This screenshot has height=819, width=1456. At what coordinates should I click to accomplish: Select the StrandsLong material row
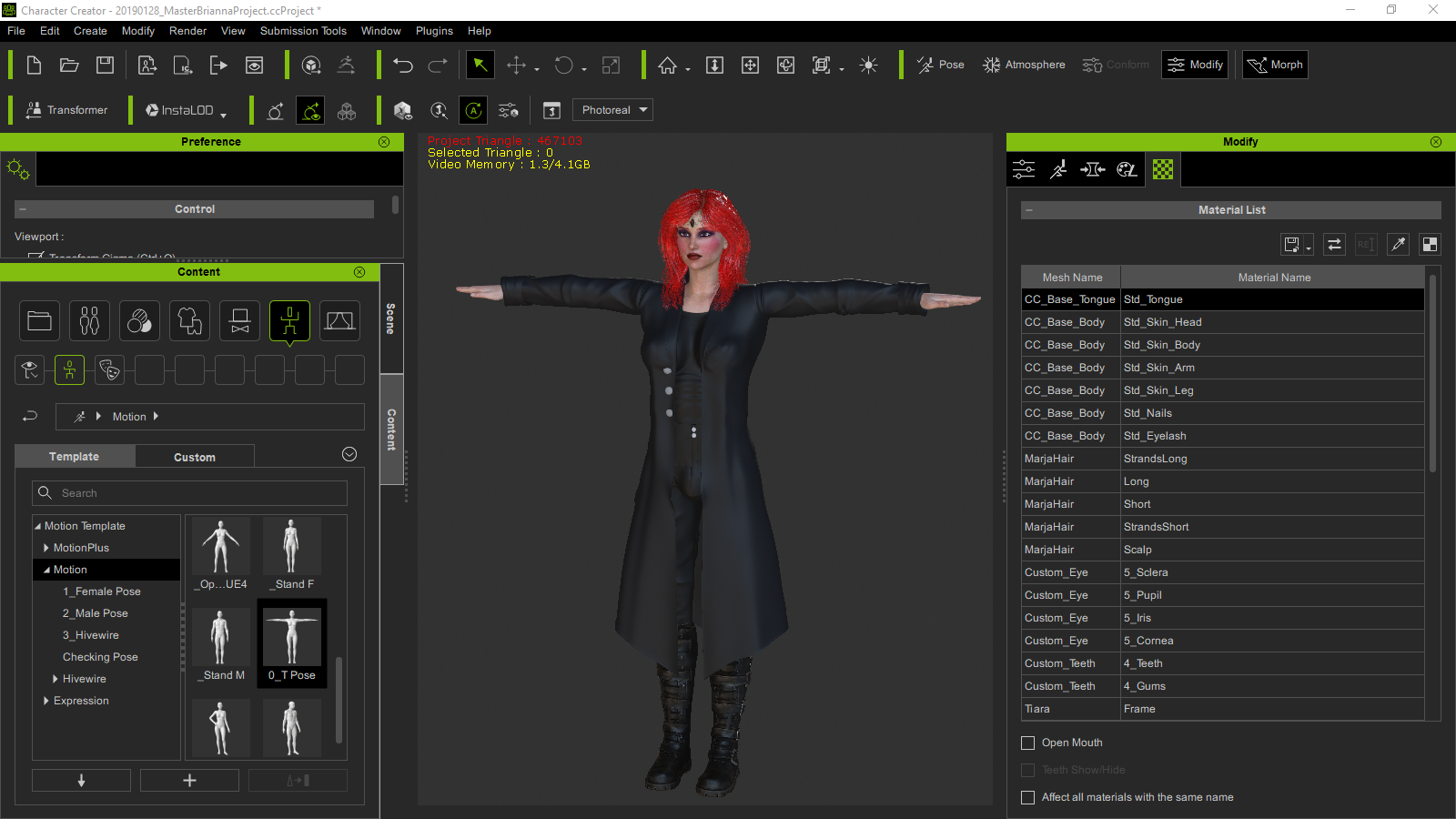1222,459
